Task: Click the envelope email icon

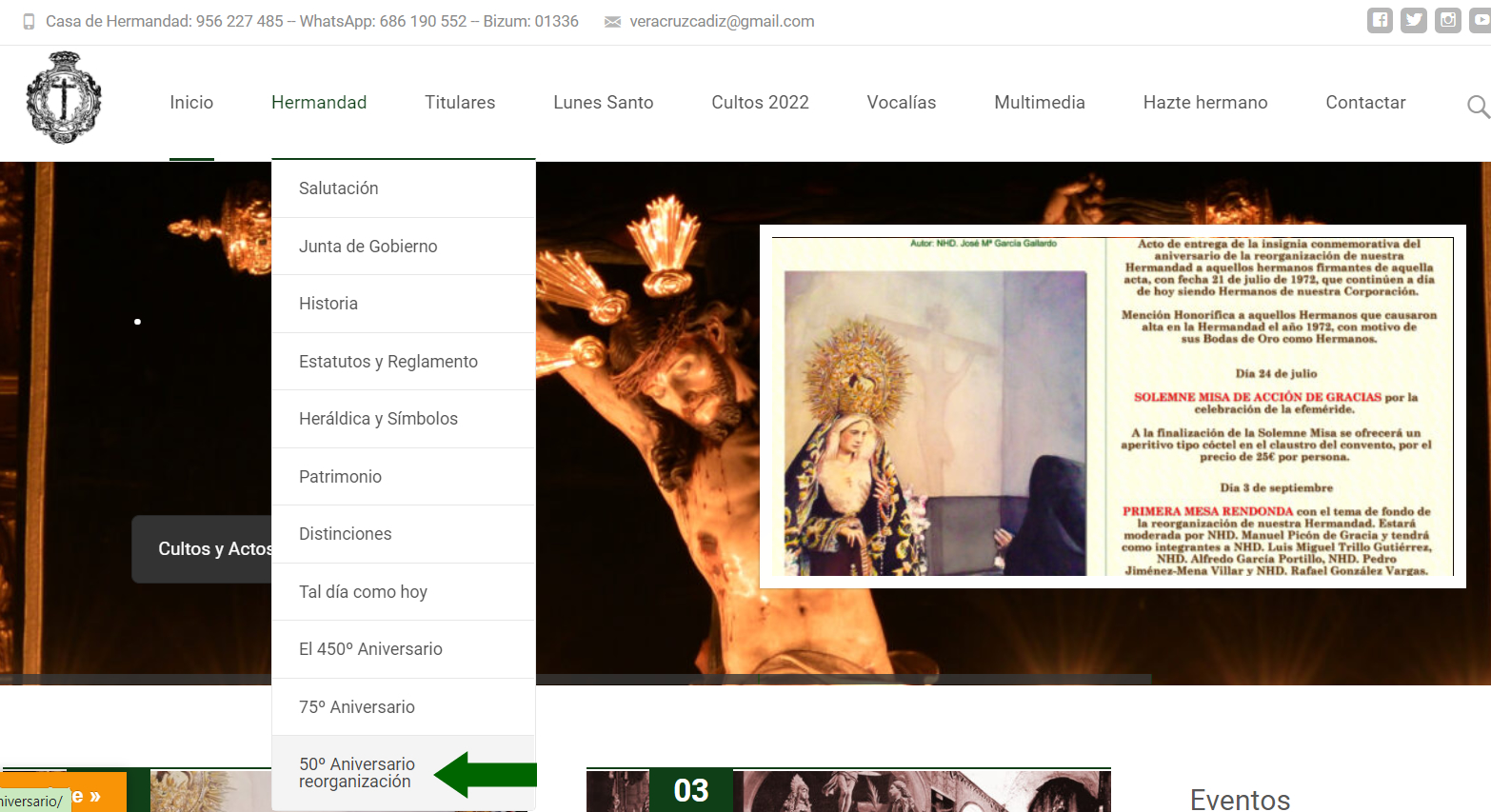Action: [x=612, y=22]
